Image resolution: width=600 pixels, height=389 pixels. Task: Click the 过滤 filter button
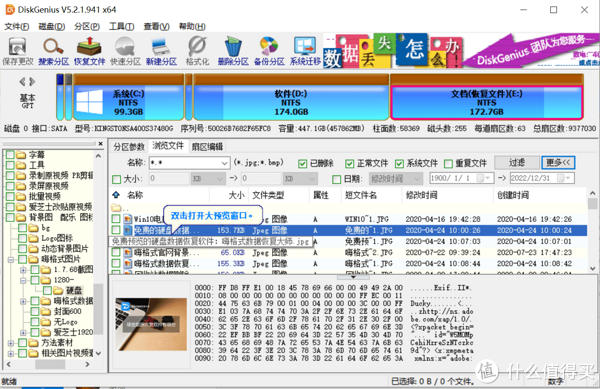click(517, 163)
